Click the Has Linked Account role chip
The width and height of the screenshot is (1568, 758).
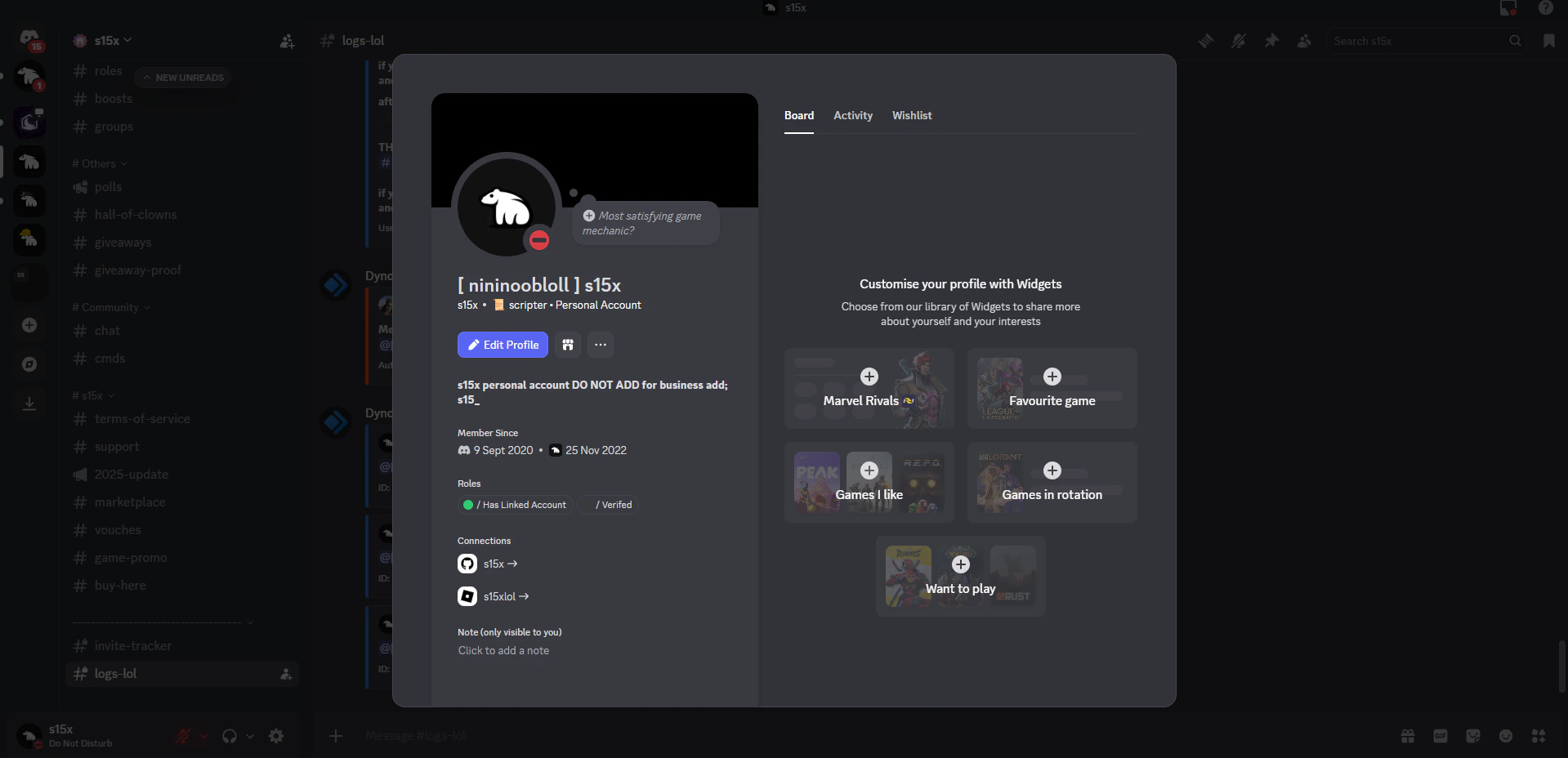(515, 505)
